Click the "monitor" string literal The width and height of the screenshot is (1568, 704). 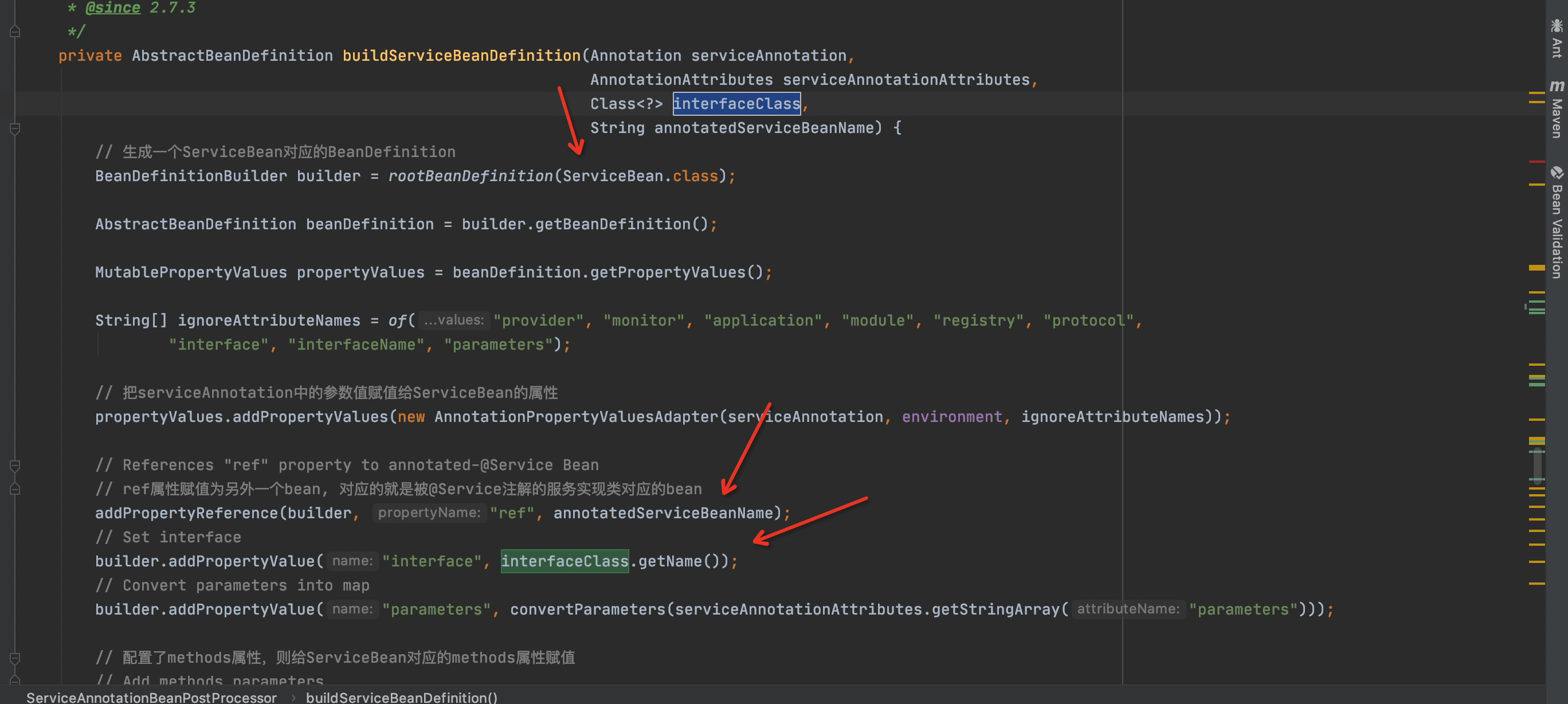[x=644, y=320]
